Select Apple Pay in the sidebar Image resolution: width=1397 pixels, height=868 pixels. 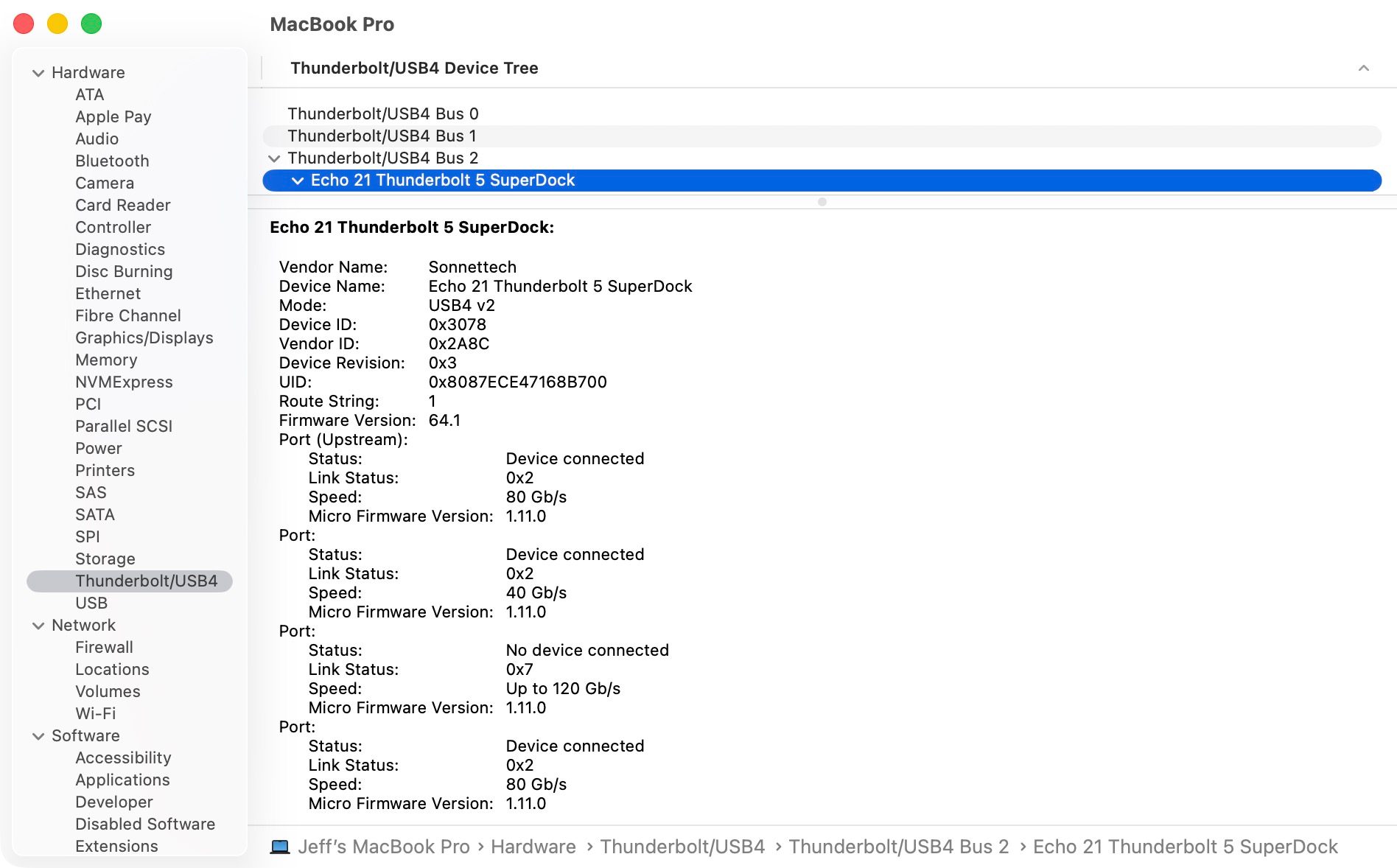113,116
